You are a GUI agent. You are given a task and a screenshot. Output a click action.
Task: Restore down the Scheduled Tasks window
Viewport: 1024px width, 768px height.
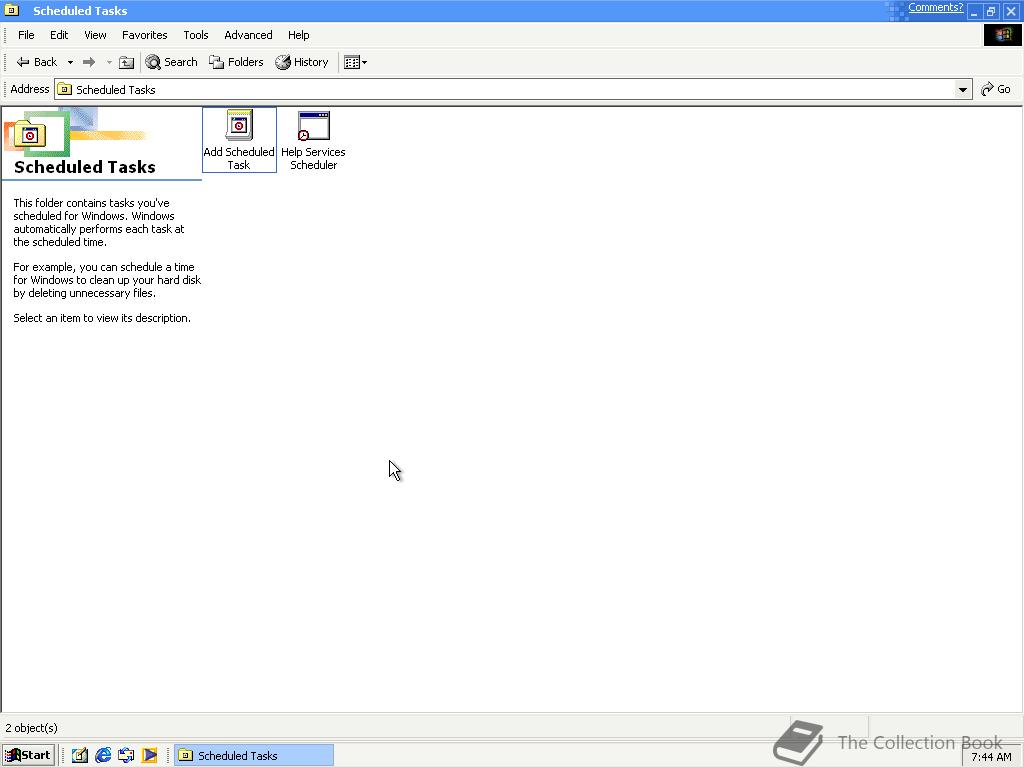coord(991,11)
